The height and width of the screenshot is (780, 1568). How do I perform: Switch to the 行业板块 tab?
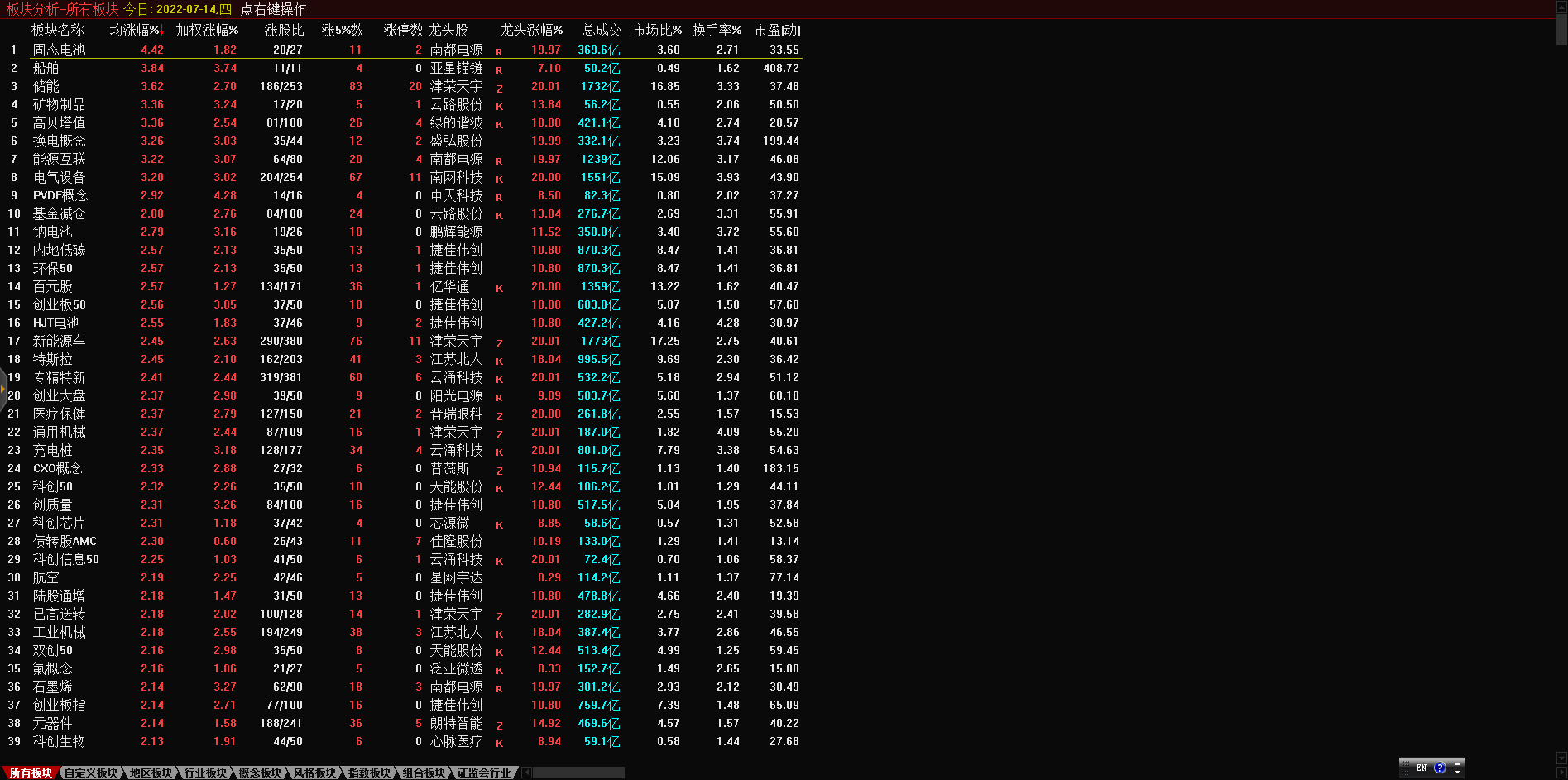point(205,773)
